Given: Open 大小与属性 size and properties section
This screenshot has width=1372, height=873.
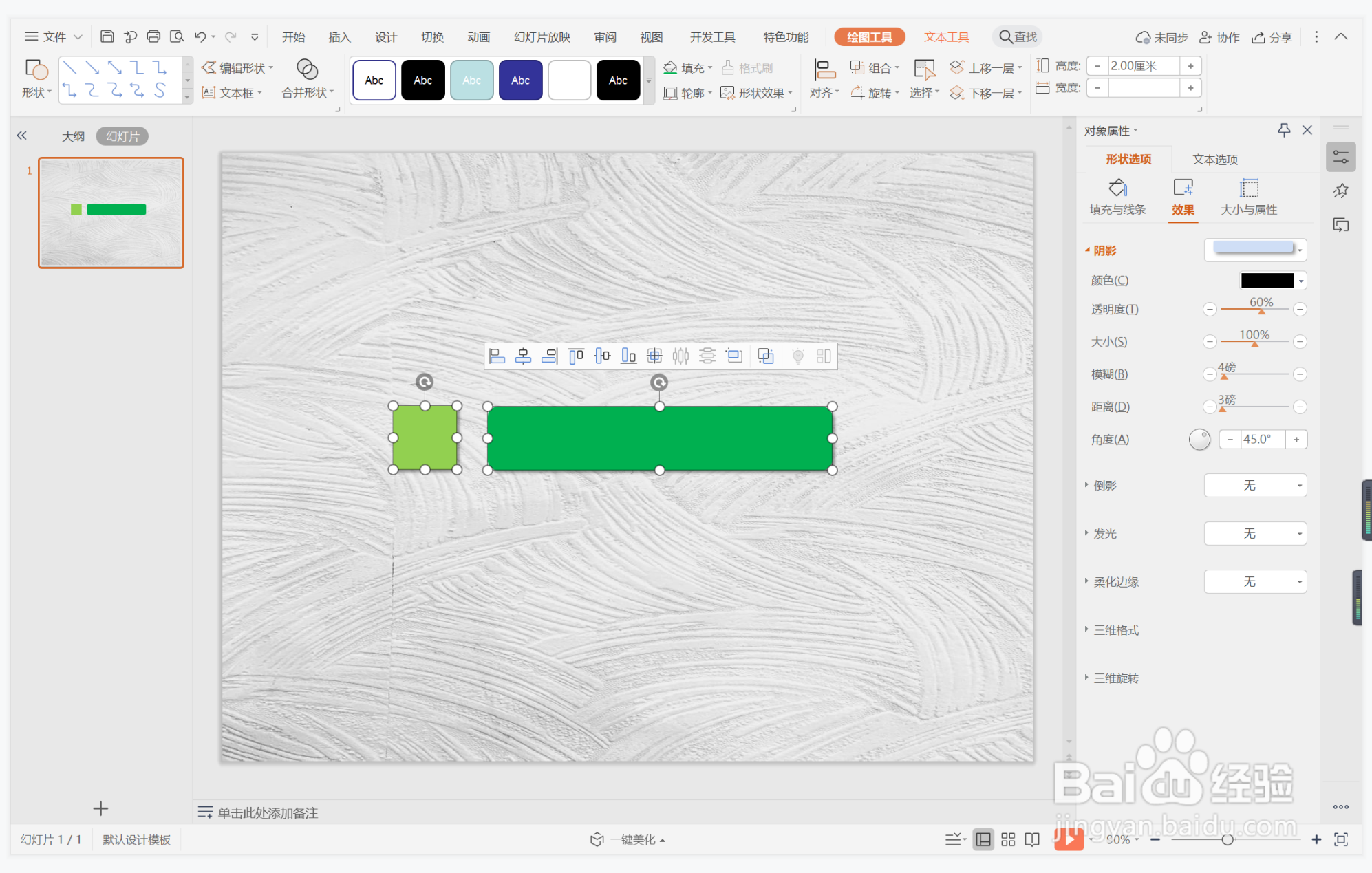Looking at the screenshot, I should point(1248,197).
